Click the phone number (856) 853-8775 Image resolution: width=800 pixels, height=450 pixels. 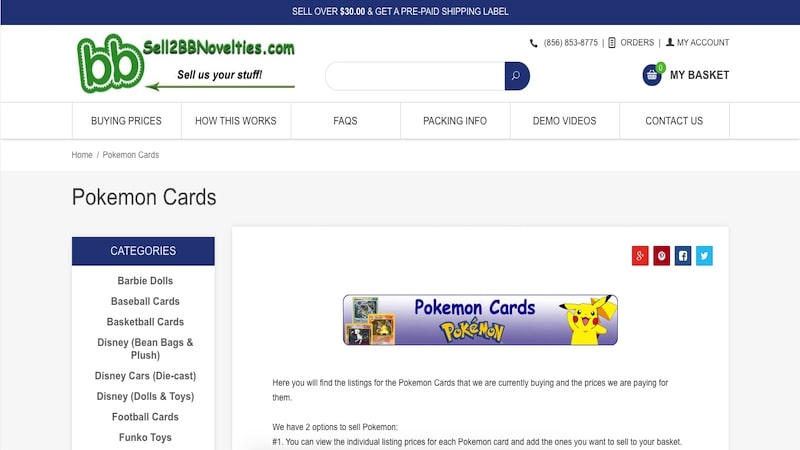coord(570,42)
